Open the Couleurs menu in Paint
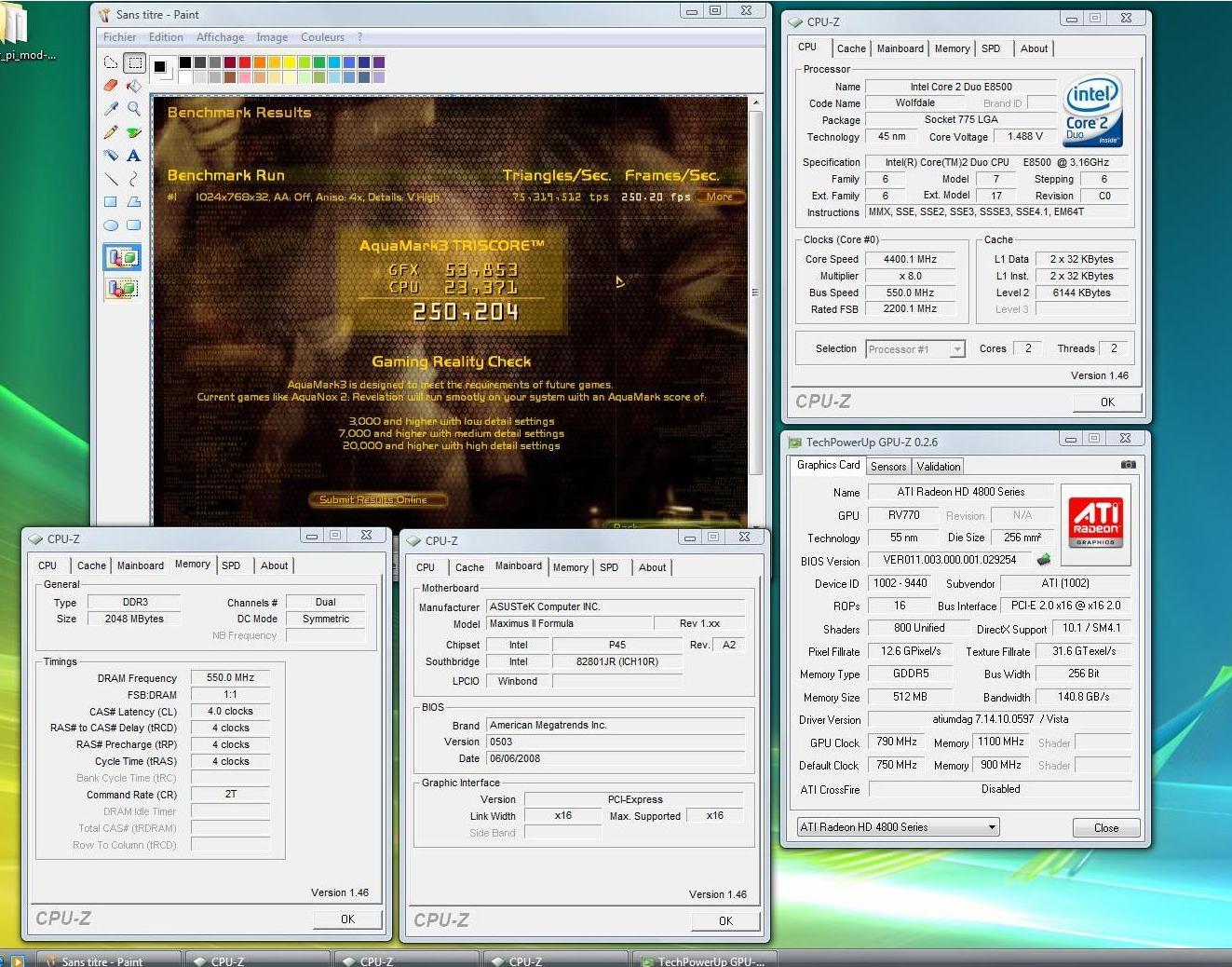Viewport: 1232px width, 967px height. pyautogui.click(x=322, y=37)
